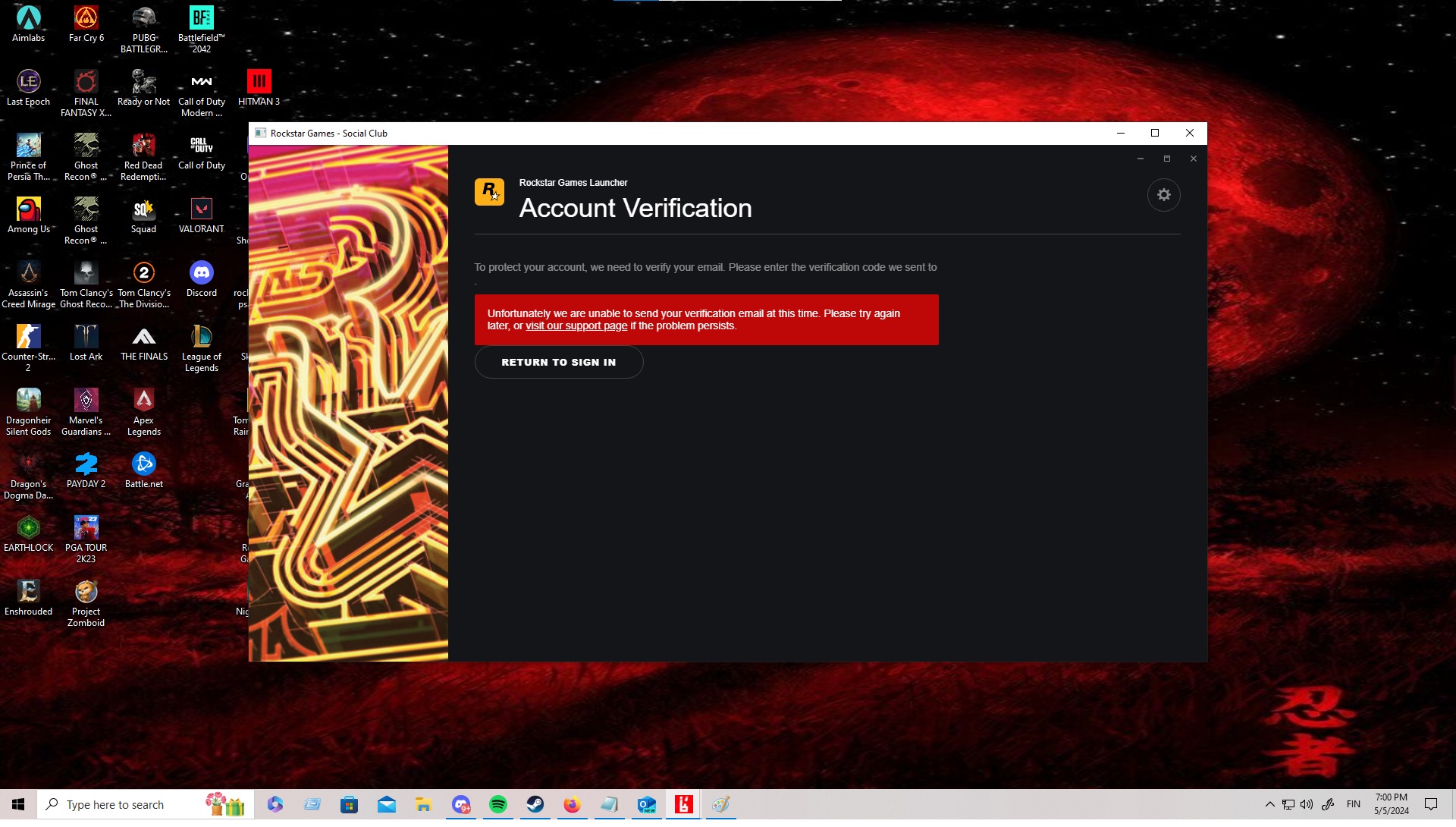Select the Discord desktop icon
The height and width of the screenshot is (827, 1456).
pyautogui.click(x=202, y=279)
